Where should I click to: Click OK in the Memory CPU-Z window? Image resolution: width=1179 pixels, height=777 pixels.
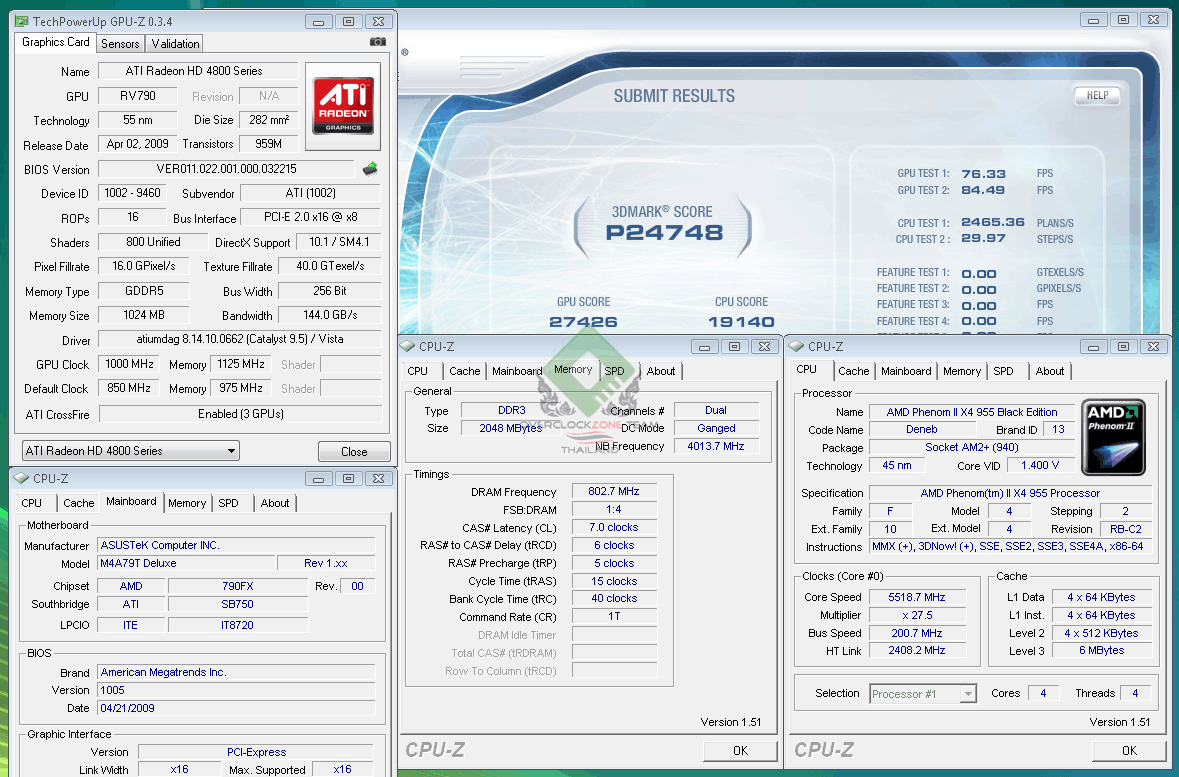coord(741,751)
